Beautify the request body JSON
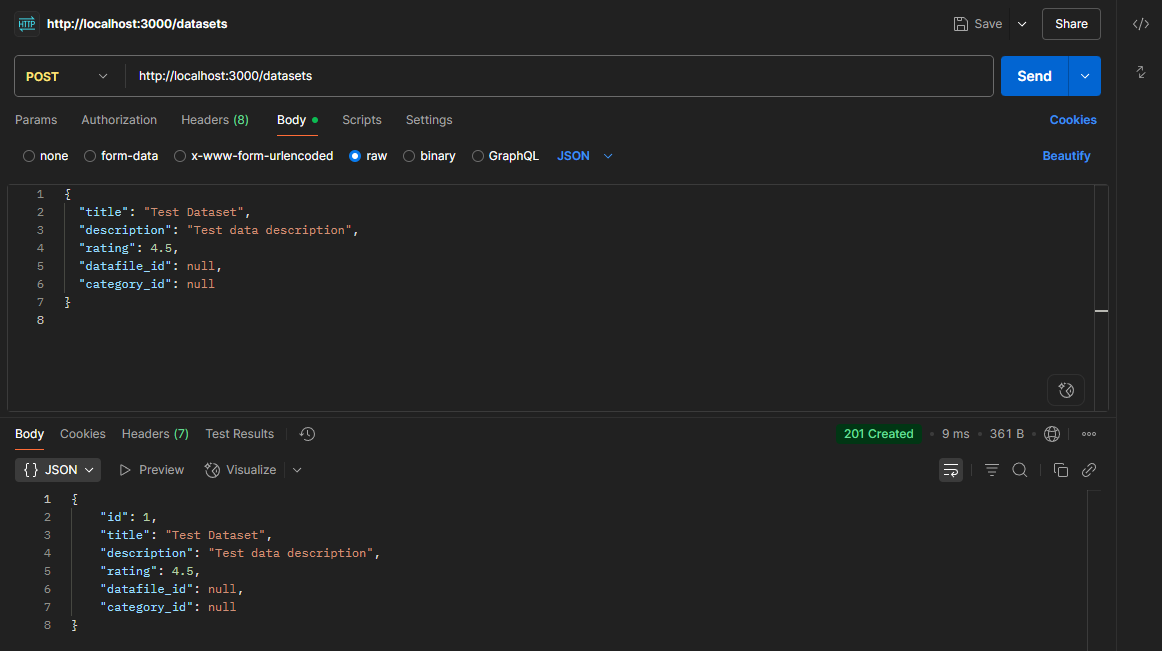 click(1066, 156)
